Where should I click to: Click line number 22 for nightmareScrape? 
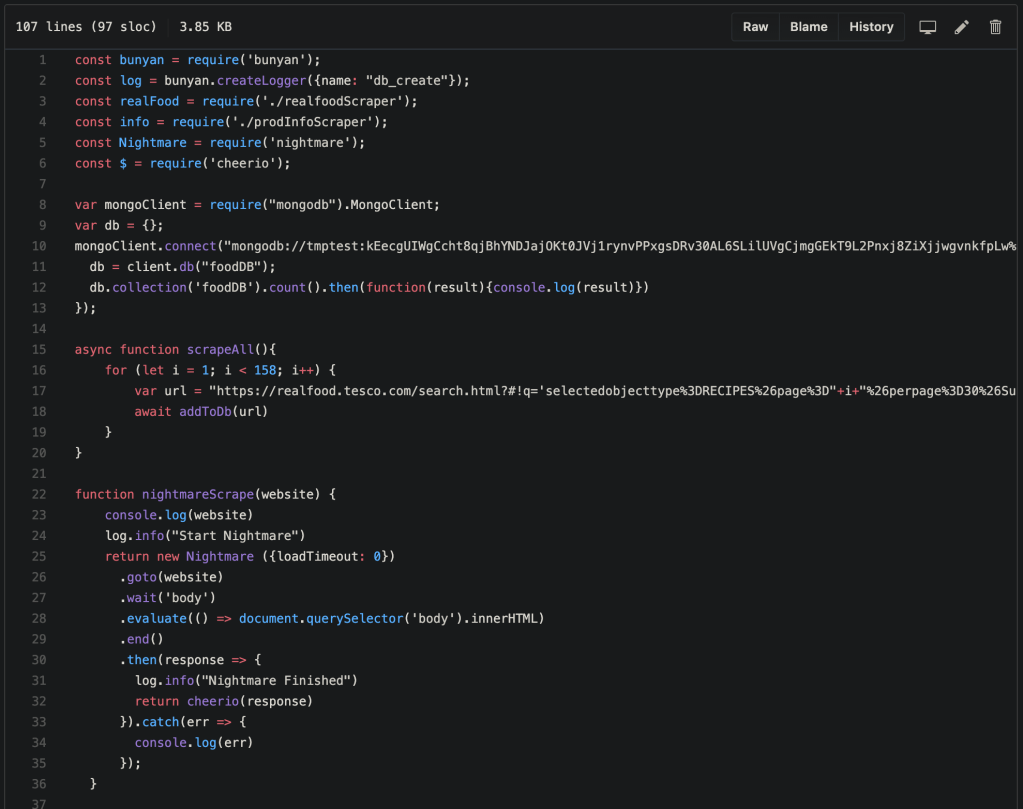(39, 494)
